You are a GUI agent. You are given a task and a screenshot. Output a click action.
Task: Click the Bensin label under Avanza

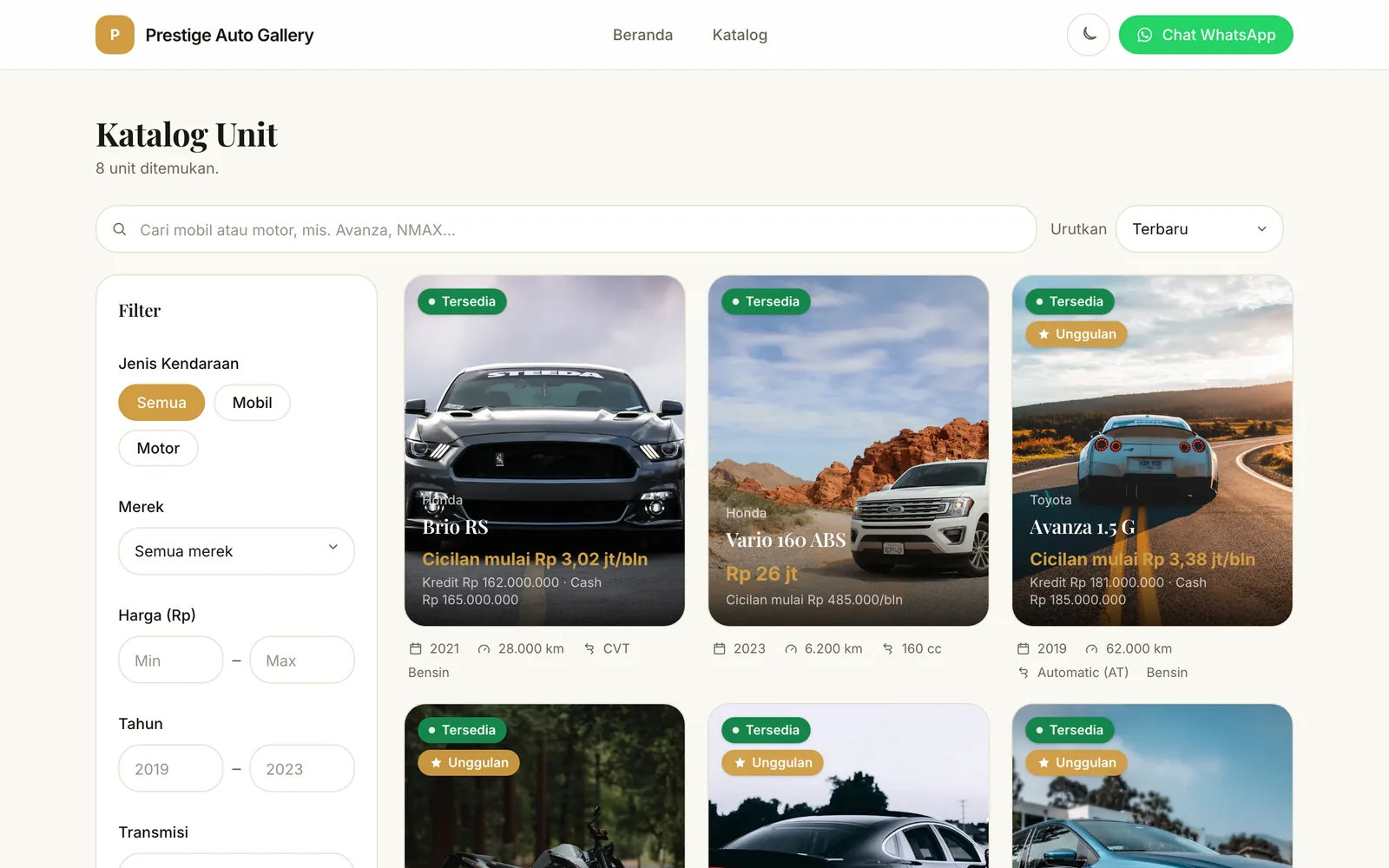(1167, 673)
